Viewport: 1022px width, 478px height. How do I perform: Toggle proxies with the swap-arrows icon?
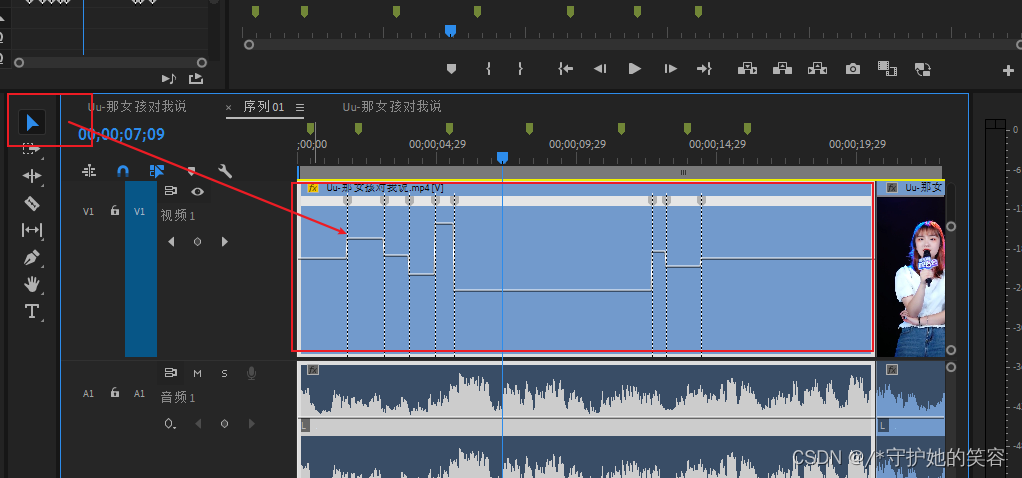point(922,69)
